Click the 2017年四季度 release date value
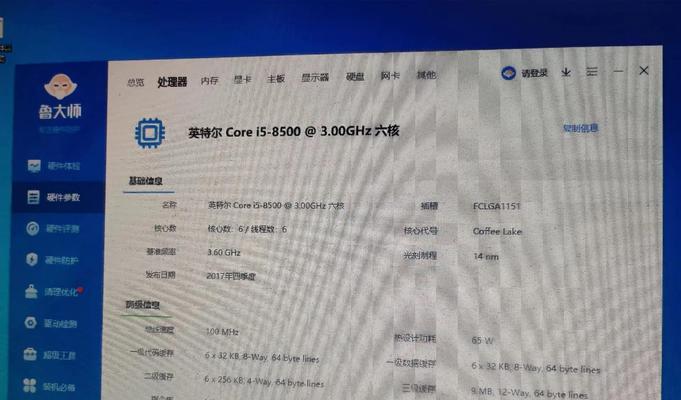This screenshot has width=681, height=400. click(231, 276)
